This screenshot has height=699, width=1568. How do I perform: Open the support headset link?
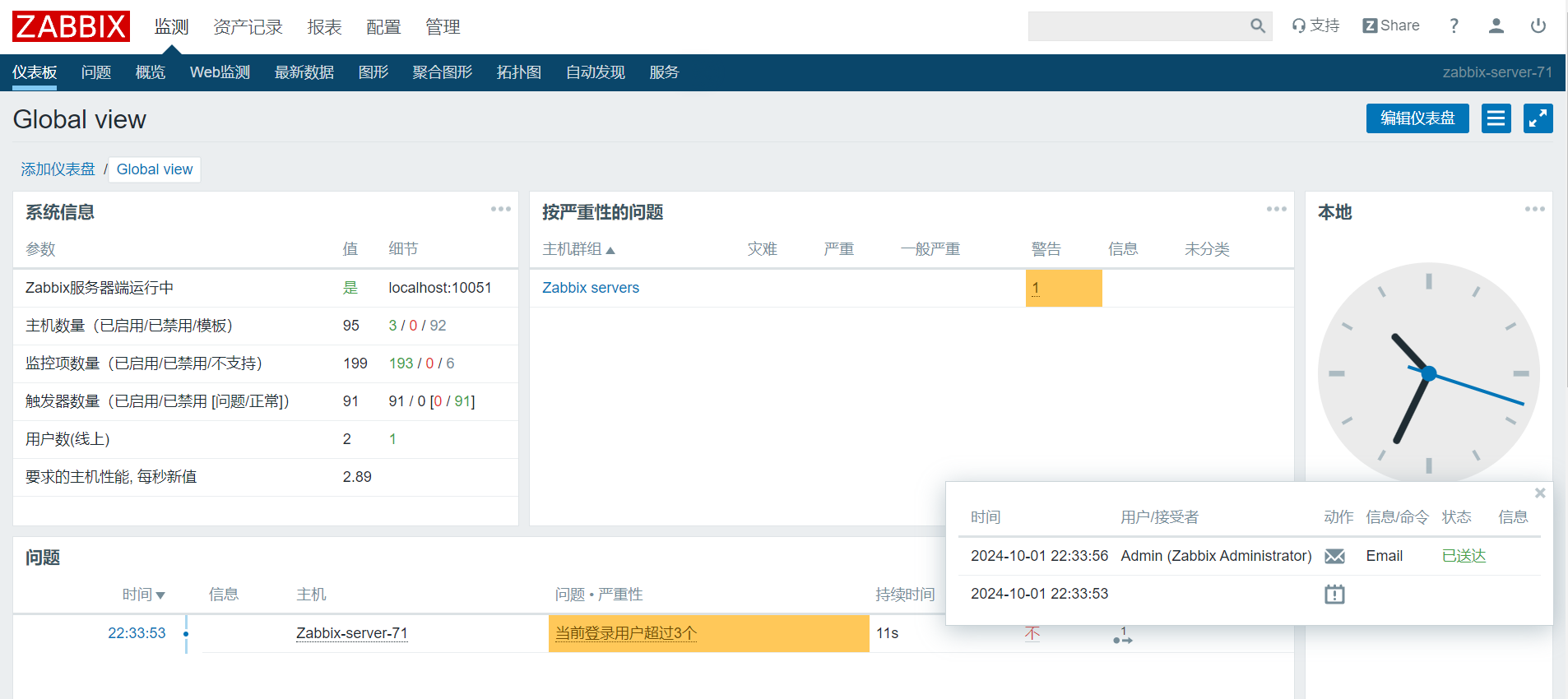click(1315, 25)
